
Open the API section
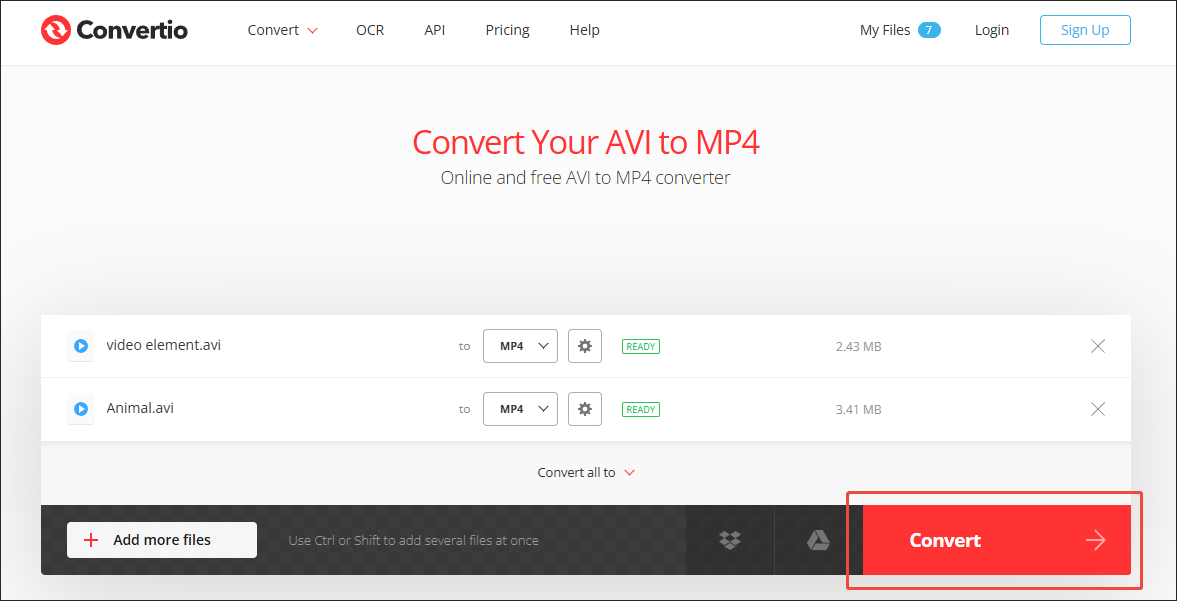tap(434, 30)
